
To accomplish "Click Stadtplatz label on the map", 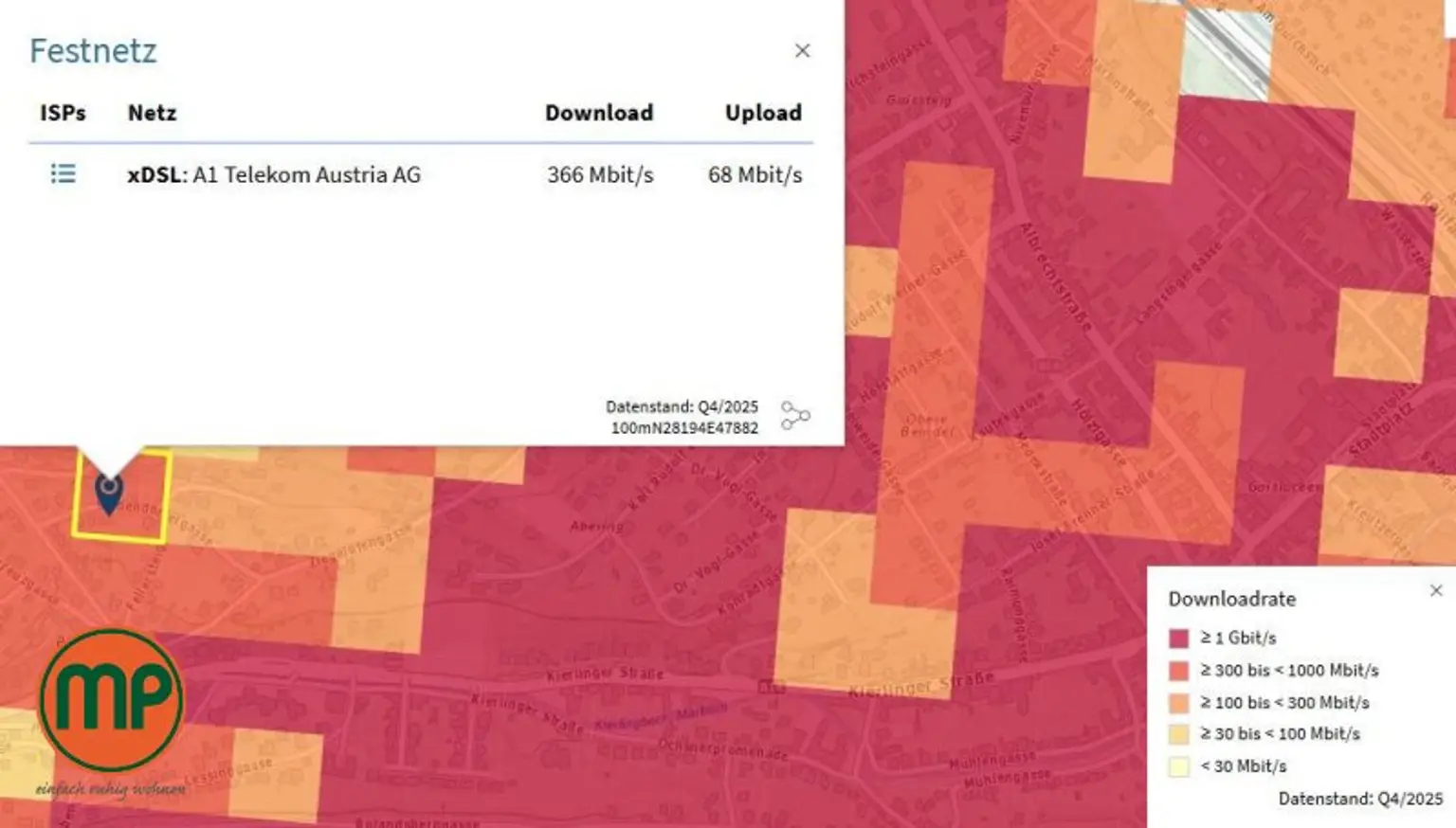I will coord(1381,428).
